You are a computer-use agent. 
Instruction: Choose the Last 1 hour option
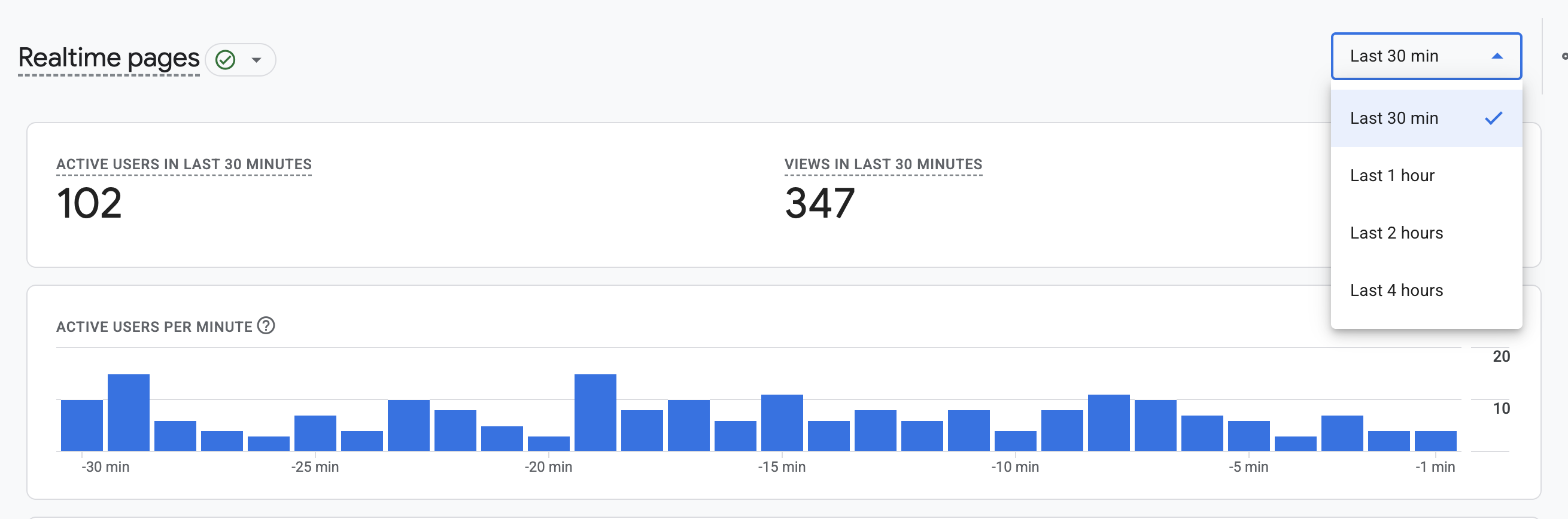click(x=1426, y=175)
